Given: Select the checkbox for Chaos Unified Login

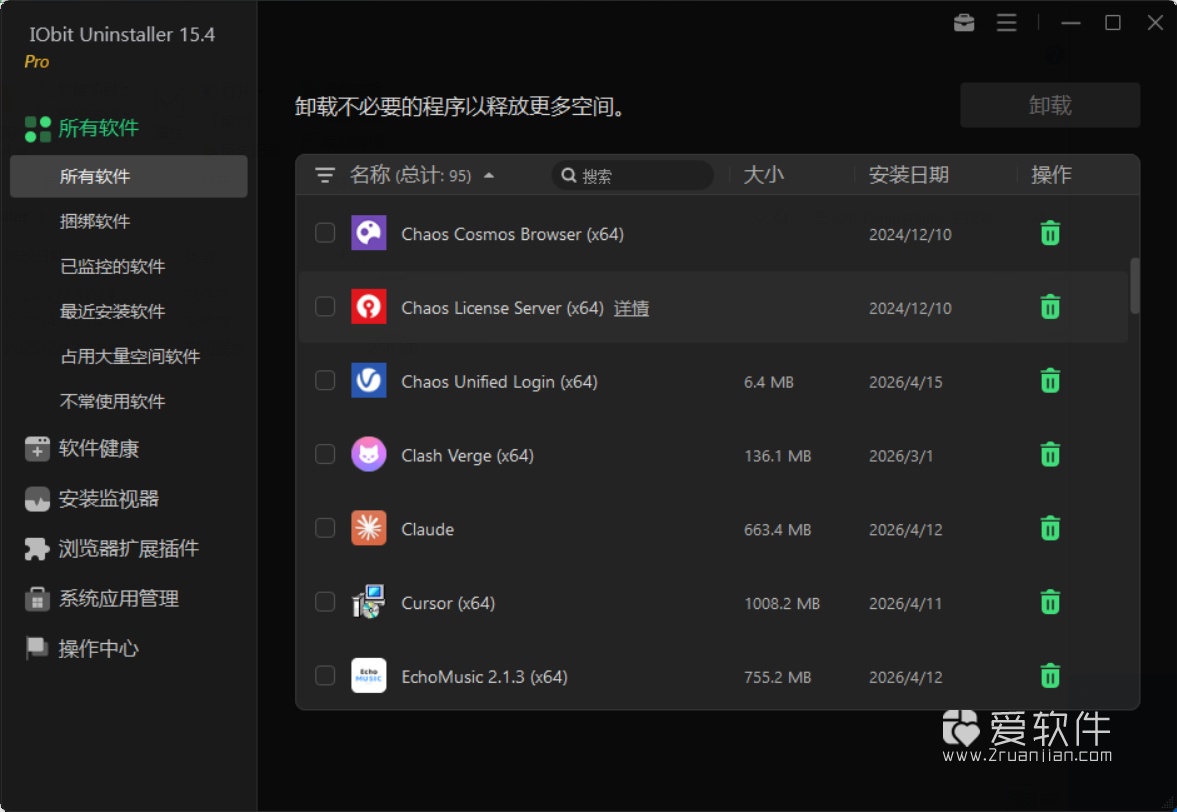Looking at the screenshot, I should click(x=324, y=381).
